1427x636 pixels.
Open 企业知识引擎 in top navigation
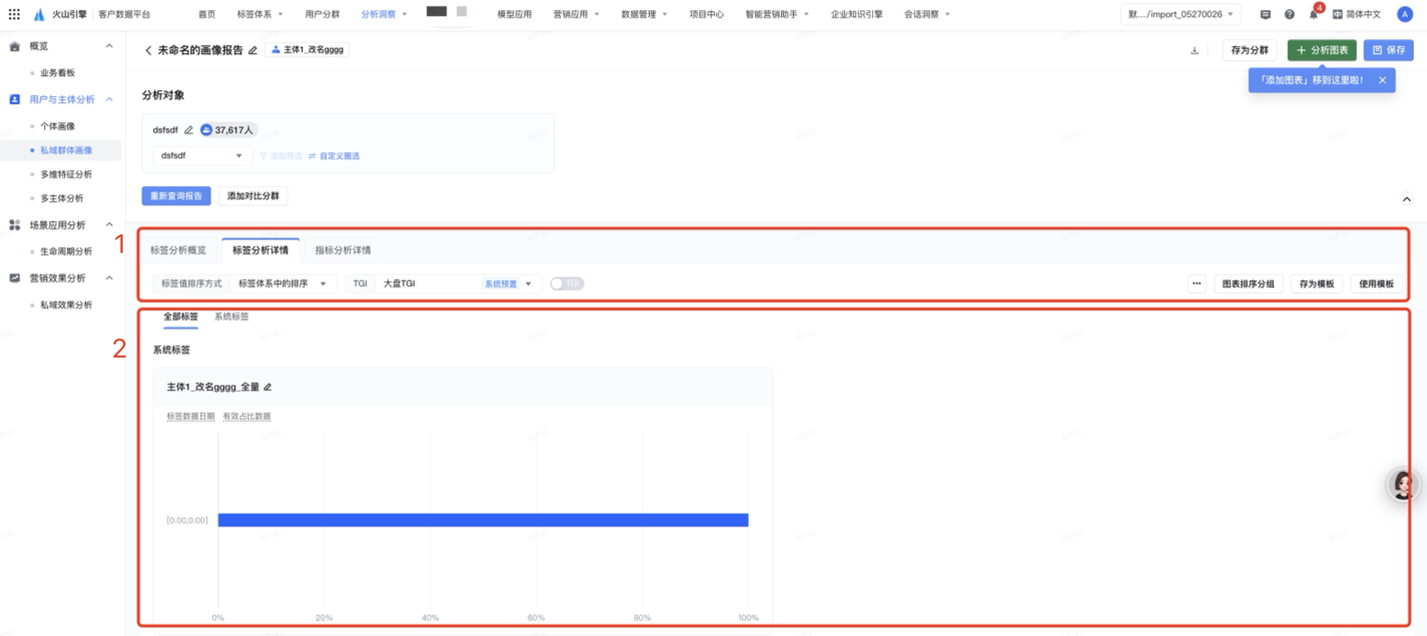(x=857, y=14)
